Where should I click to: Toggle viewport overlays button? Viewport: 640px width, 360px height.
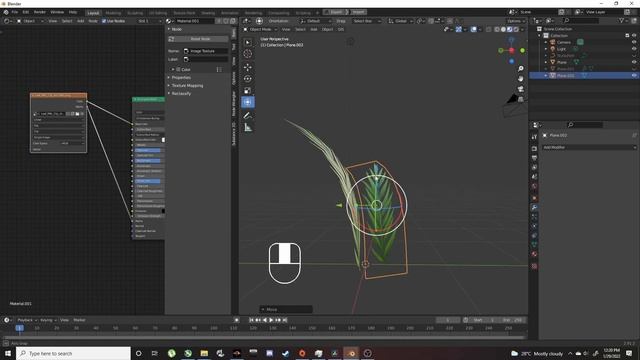473,29
